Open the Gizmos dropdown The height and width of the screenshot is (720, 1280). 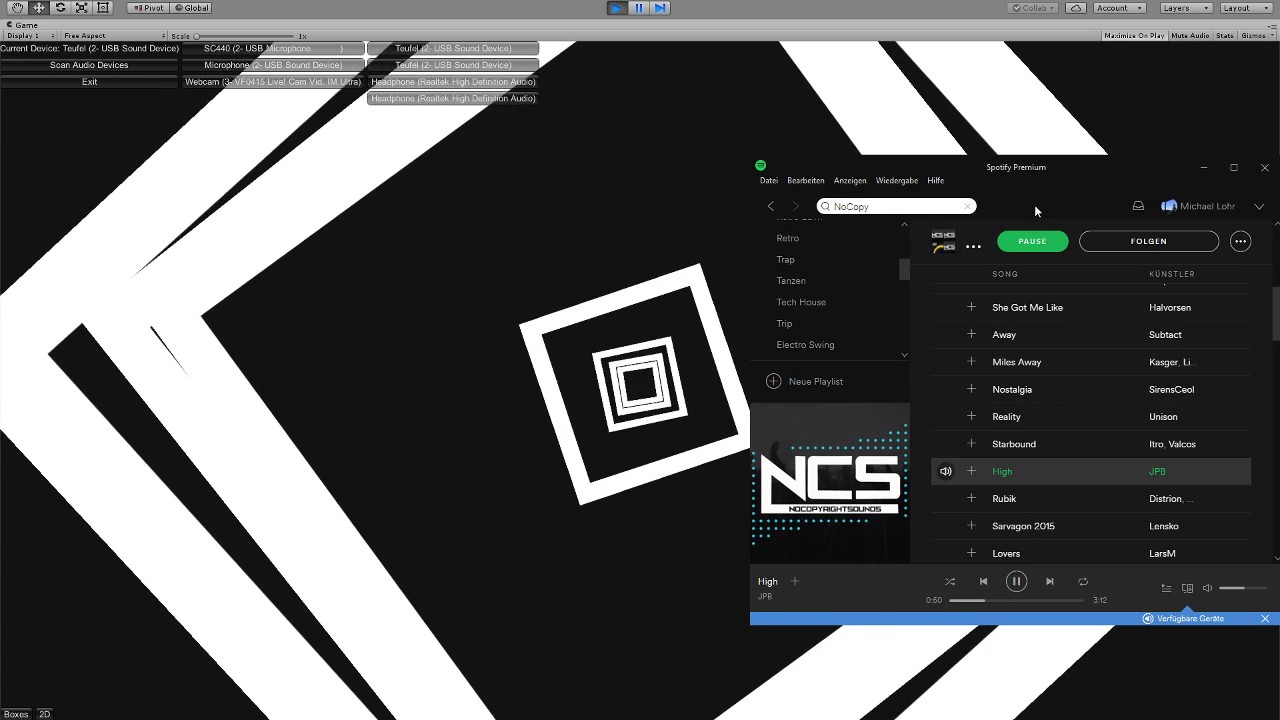[1257, 36]
